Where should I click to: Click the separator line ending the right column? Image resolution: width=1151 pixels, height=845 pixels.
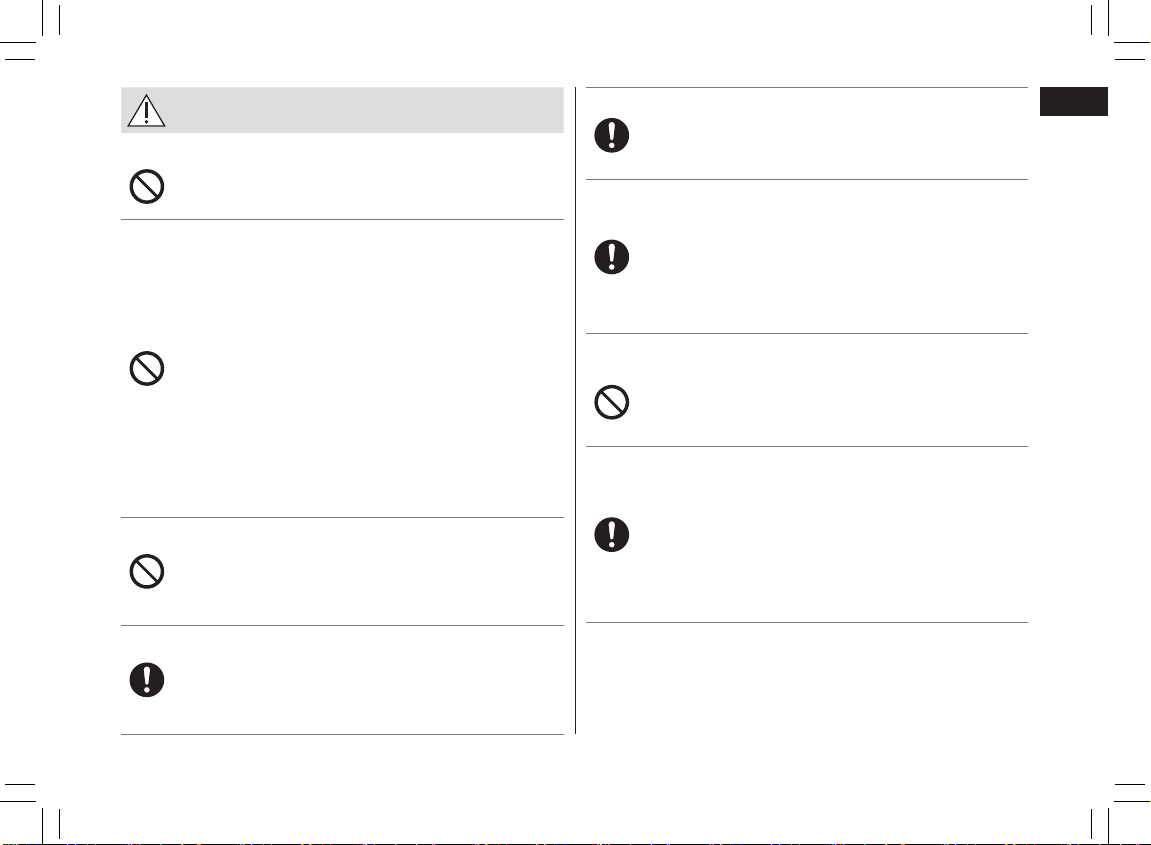tap(807, 623)
